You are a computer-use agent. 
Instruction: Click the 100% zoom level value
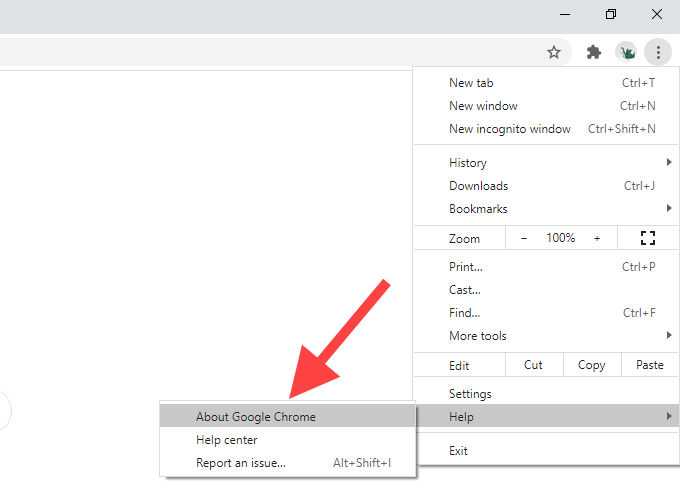(560, 238)
